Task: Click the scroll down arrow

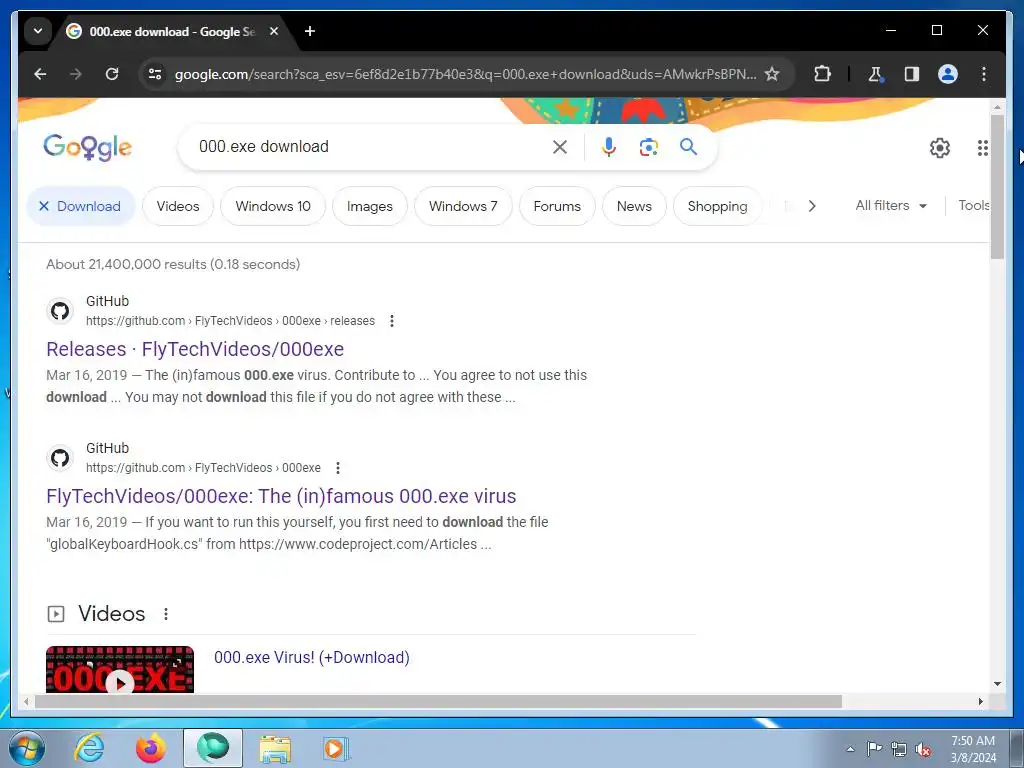Action: (997, 684)
